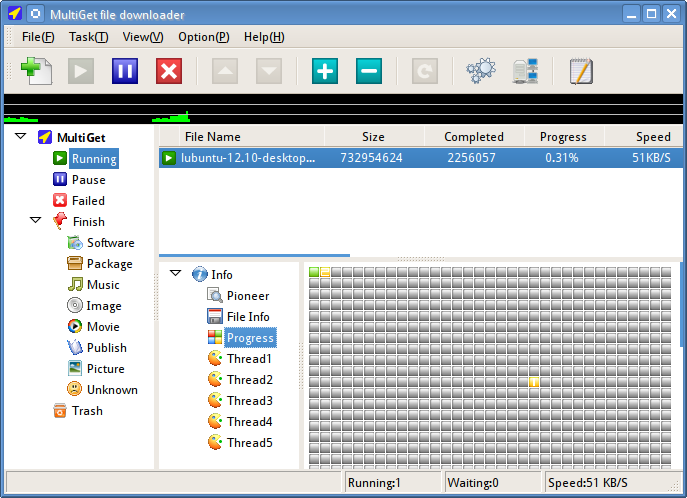This screenshot has height=498, width=687.
Task: Add a thread with the teal plus icon
Action: pos(325,71)
